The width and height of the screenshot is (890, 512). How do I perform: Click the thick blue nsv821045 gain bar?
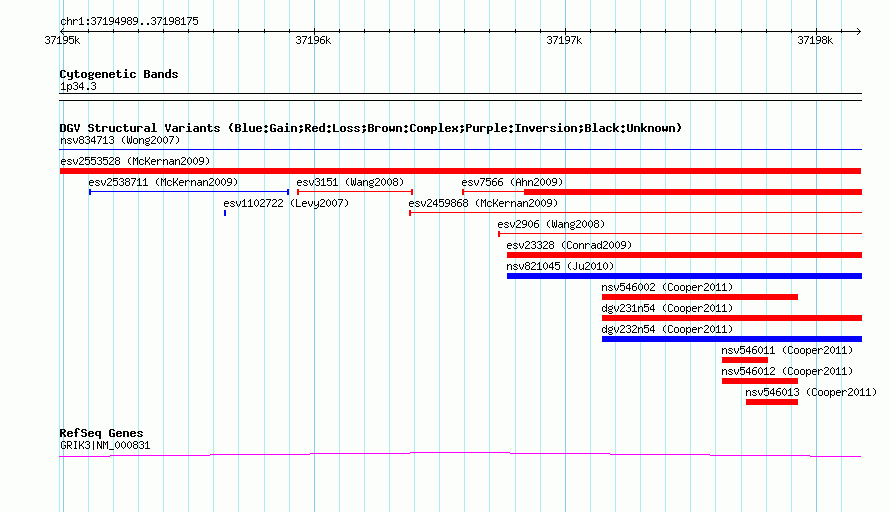tap(685, 276)
